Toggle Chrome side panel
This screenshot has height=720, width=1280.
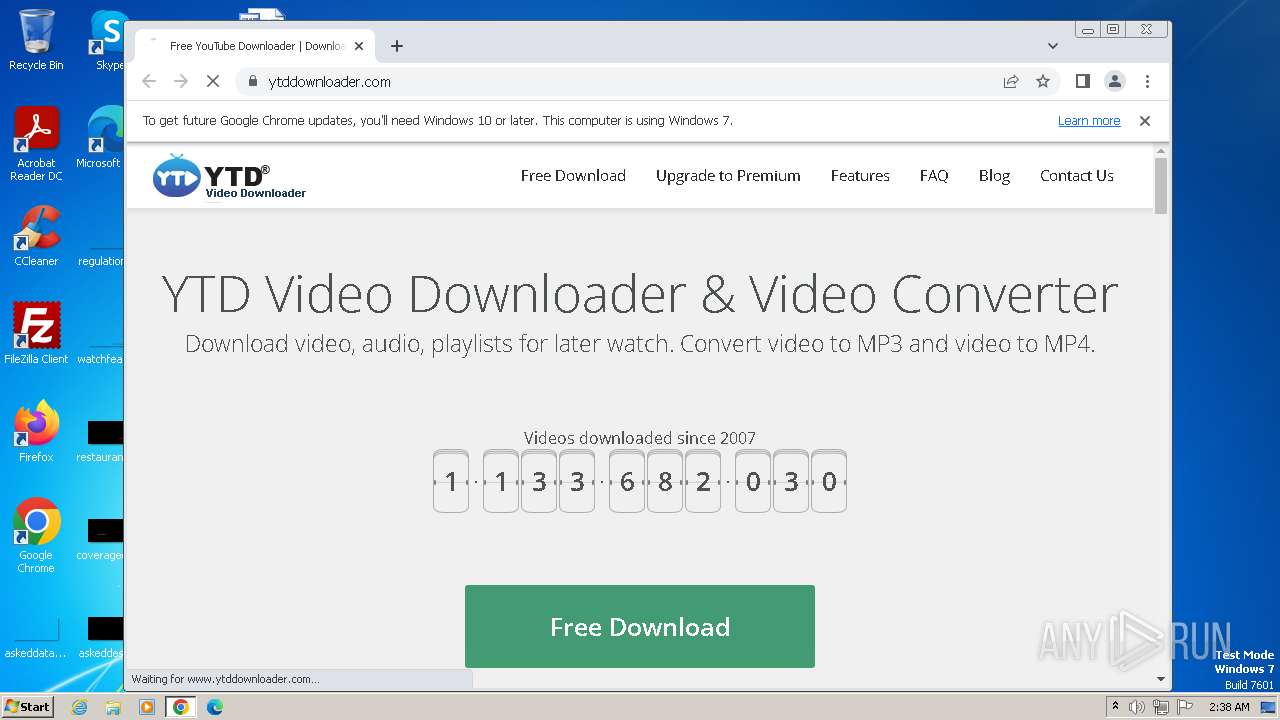pos(1082,81)
